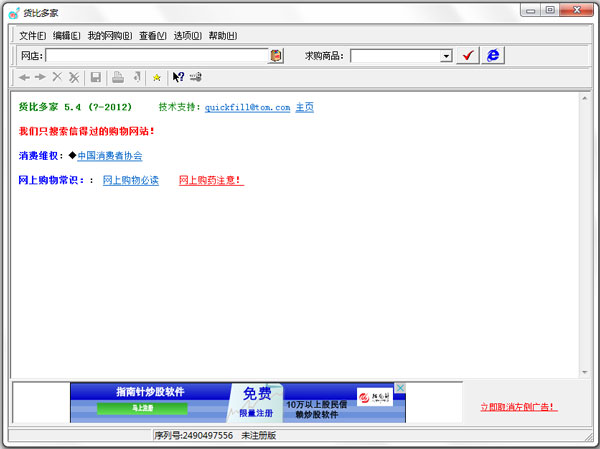Open the 网上购物必读 link
The image size is (600, 449).
click(x=131, y=180)
